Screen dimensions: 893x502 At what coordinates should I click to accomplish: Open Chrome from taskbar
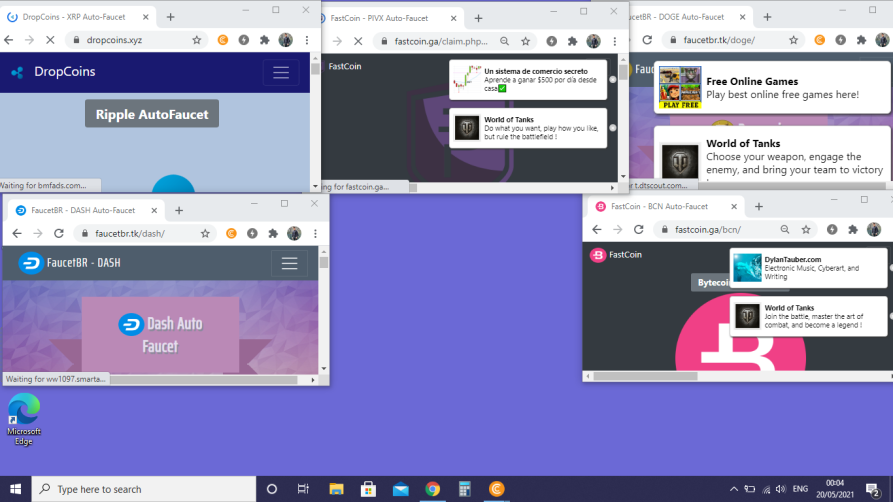(x=432, y=489)
